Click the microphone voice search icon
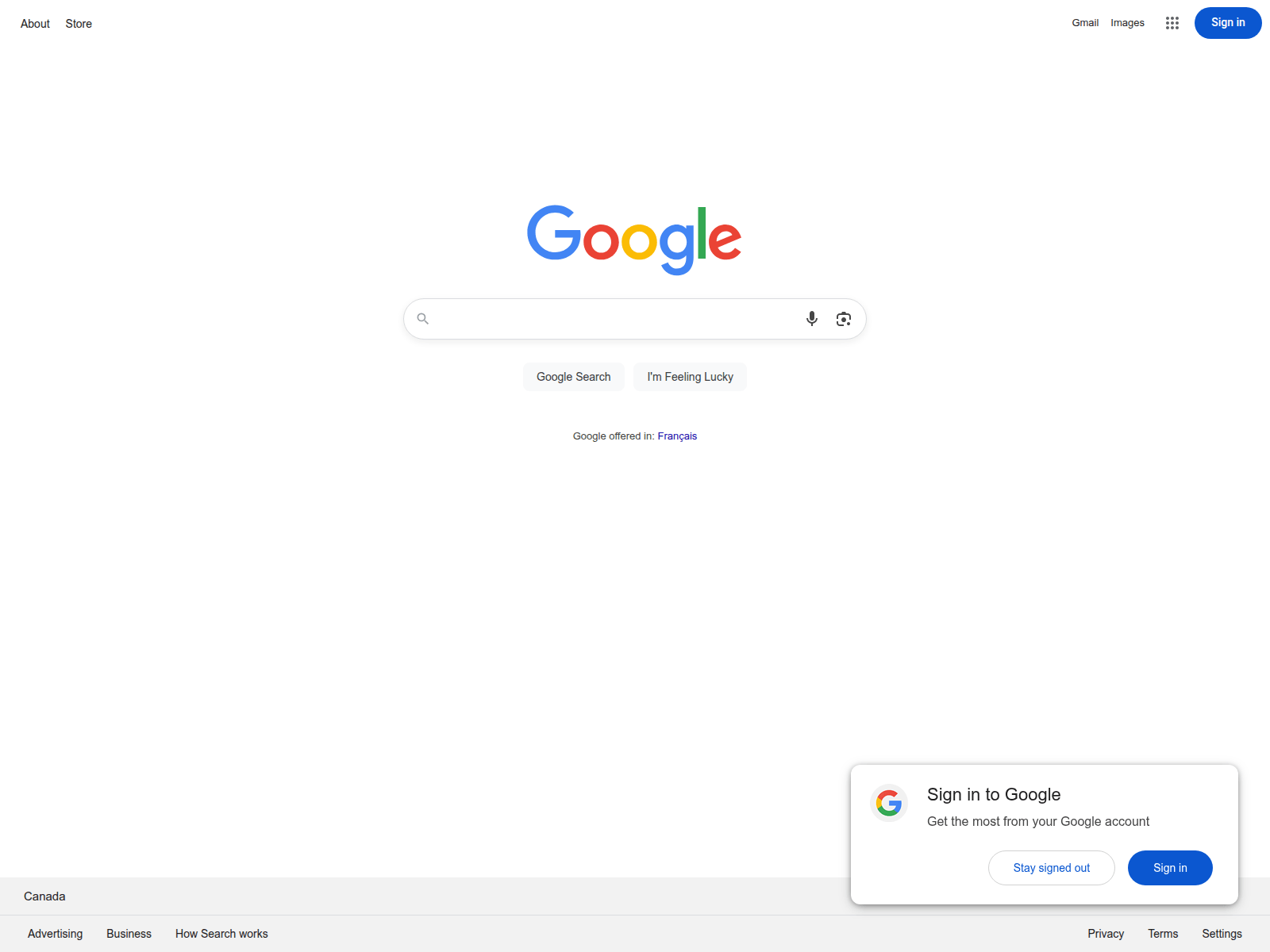The width and height of the screenshot is (1270, 952). (811, 319)
